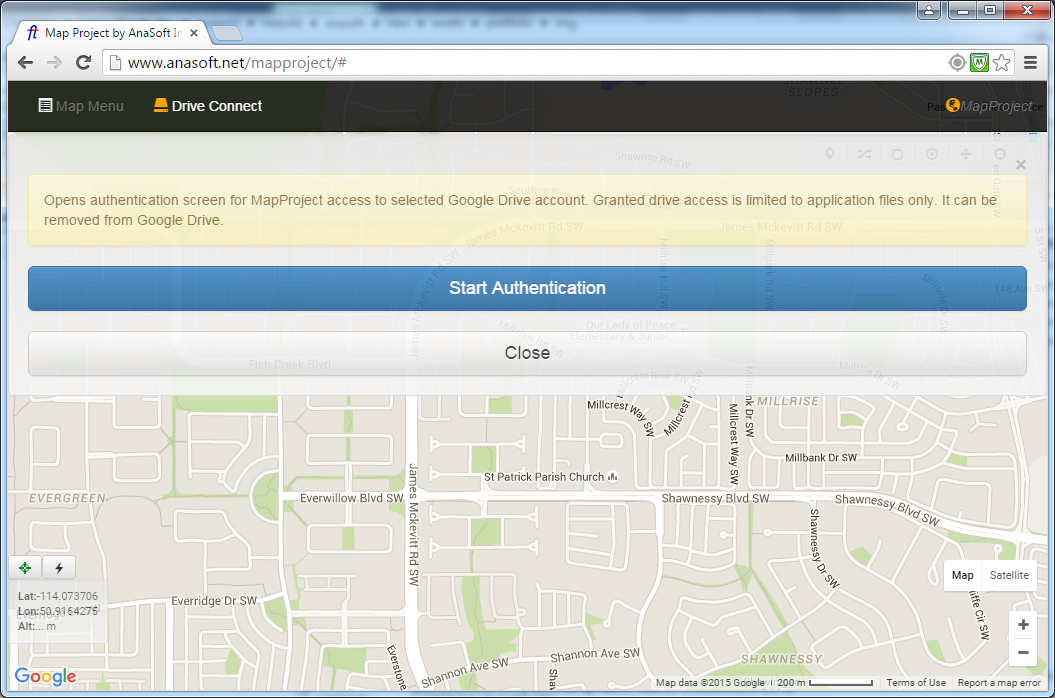
Task: Click the location target icon in address bar
Action: tap(957, 63)
